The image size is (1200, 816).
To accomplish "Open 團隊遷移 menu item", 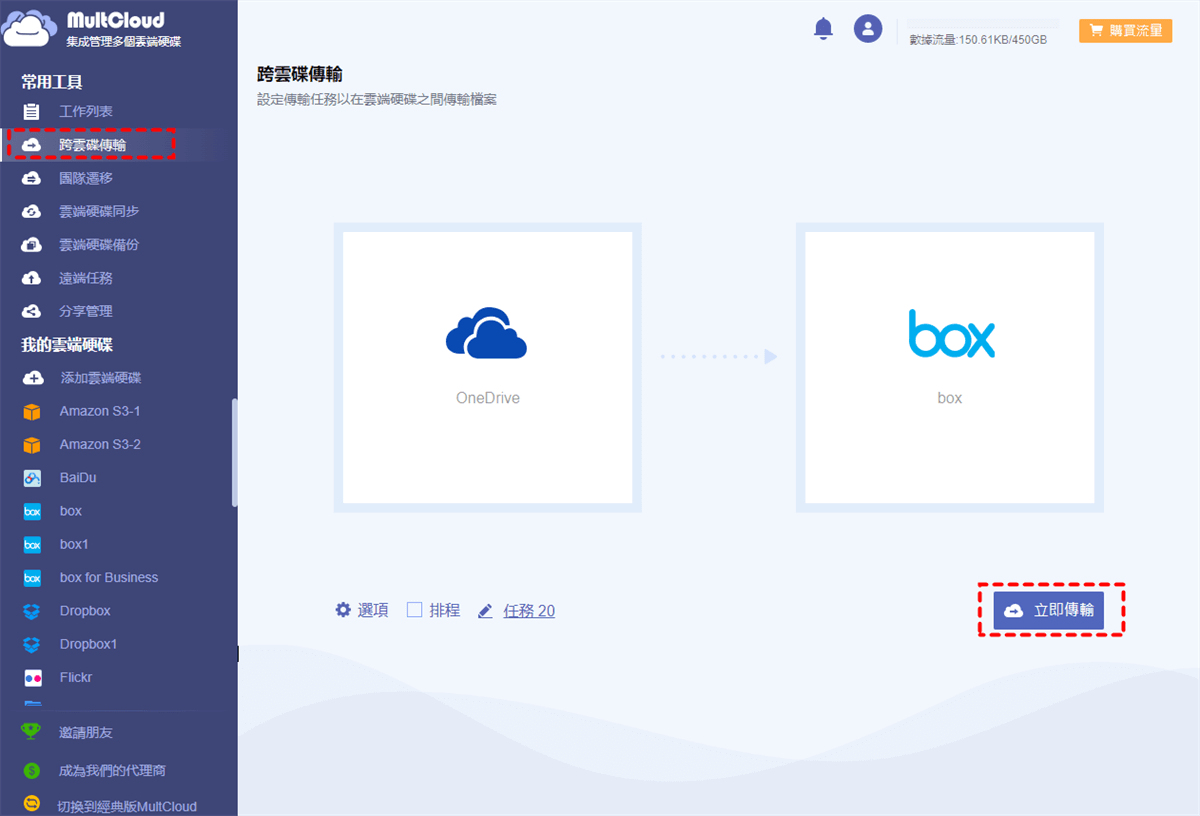I will click(x=86, y=178).
